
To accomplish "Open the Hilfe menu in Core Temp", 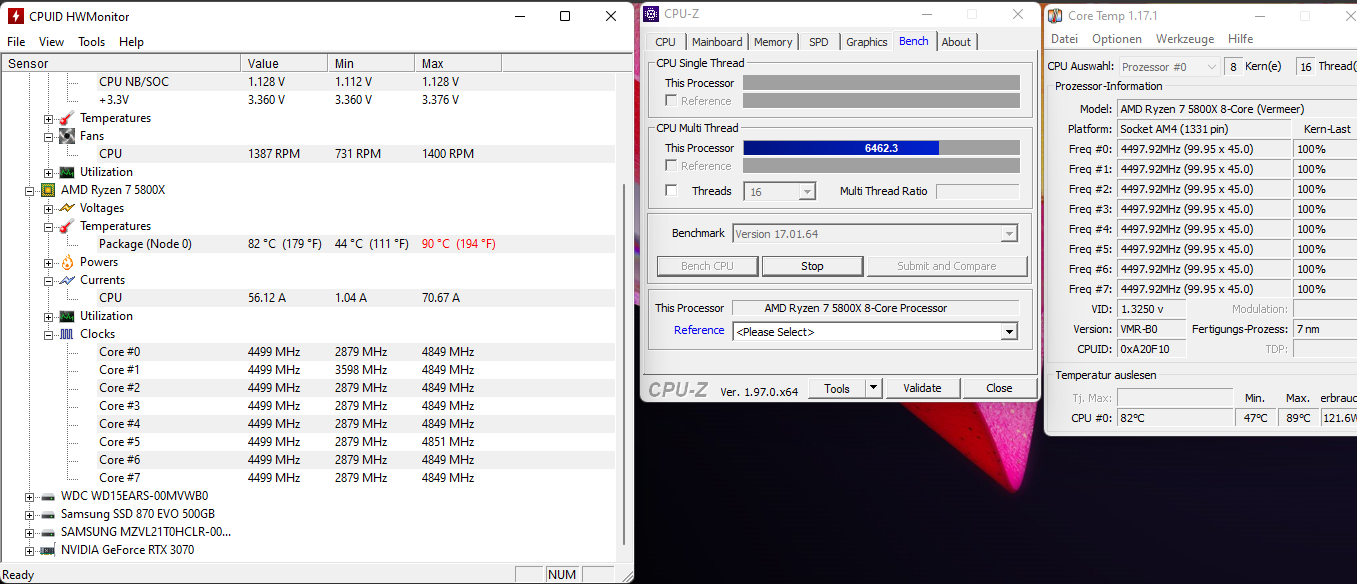I will (x=1241, y=39).
